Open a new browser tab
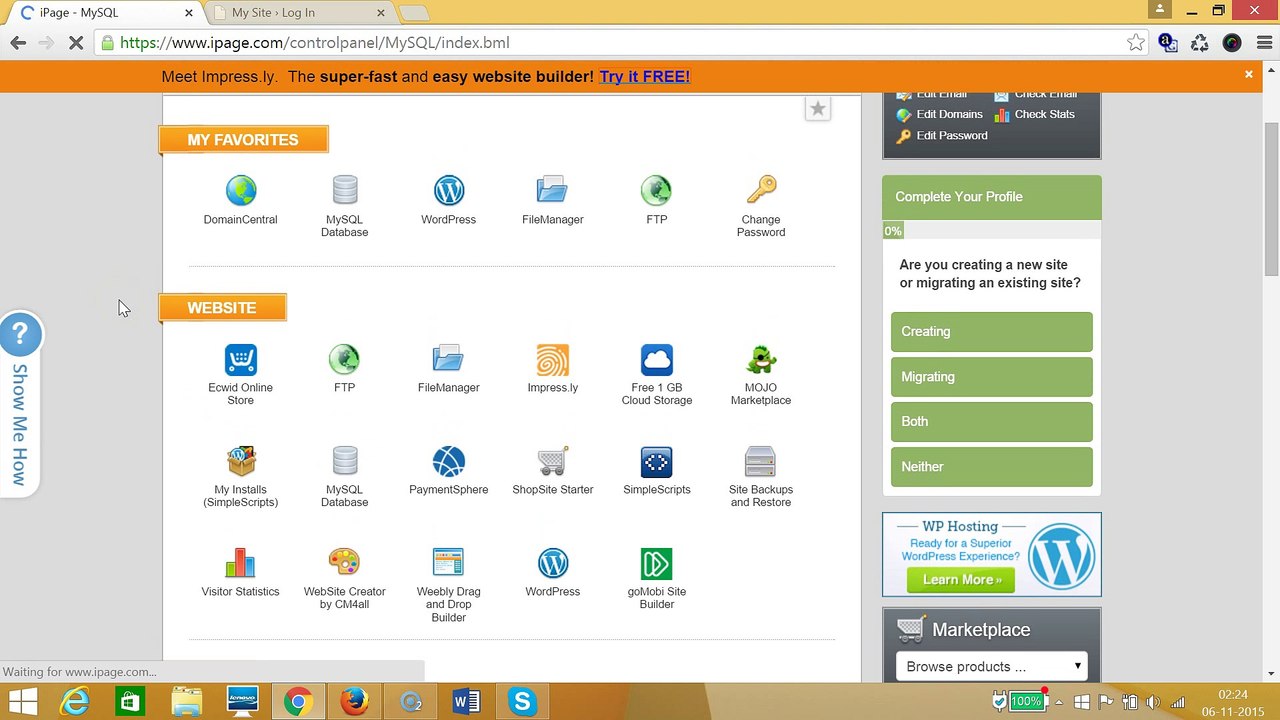The width and height of the screenshot is (1280, 720). point(413,13)
